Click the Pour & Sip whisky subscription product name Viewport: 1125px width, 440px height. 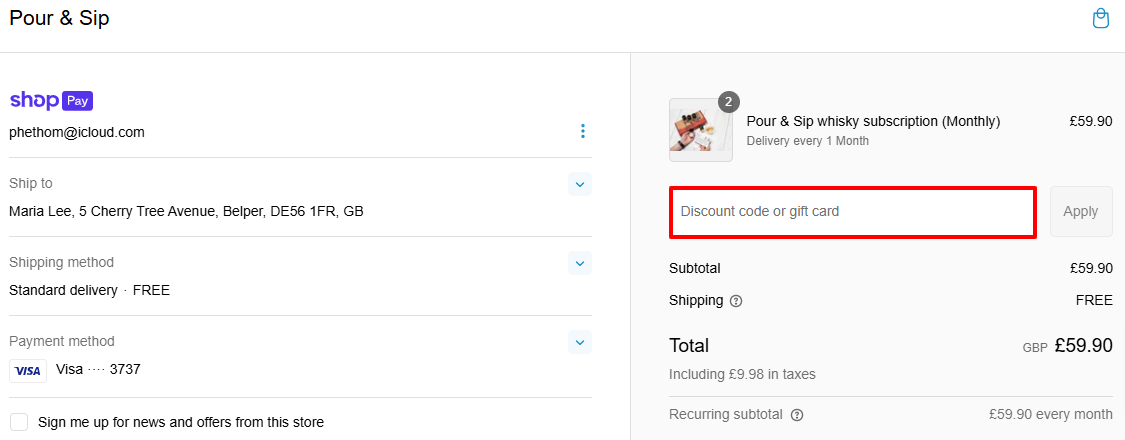click(873, 121)
